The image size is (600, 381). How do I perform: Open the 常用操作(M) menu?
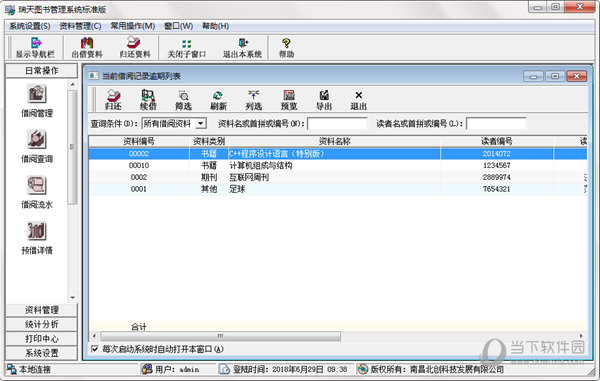(x=133, y=26)
